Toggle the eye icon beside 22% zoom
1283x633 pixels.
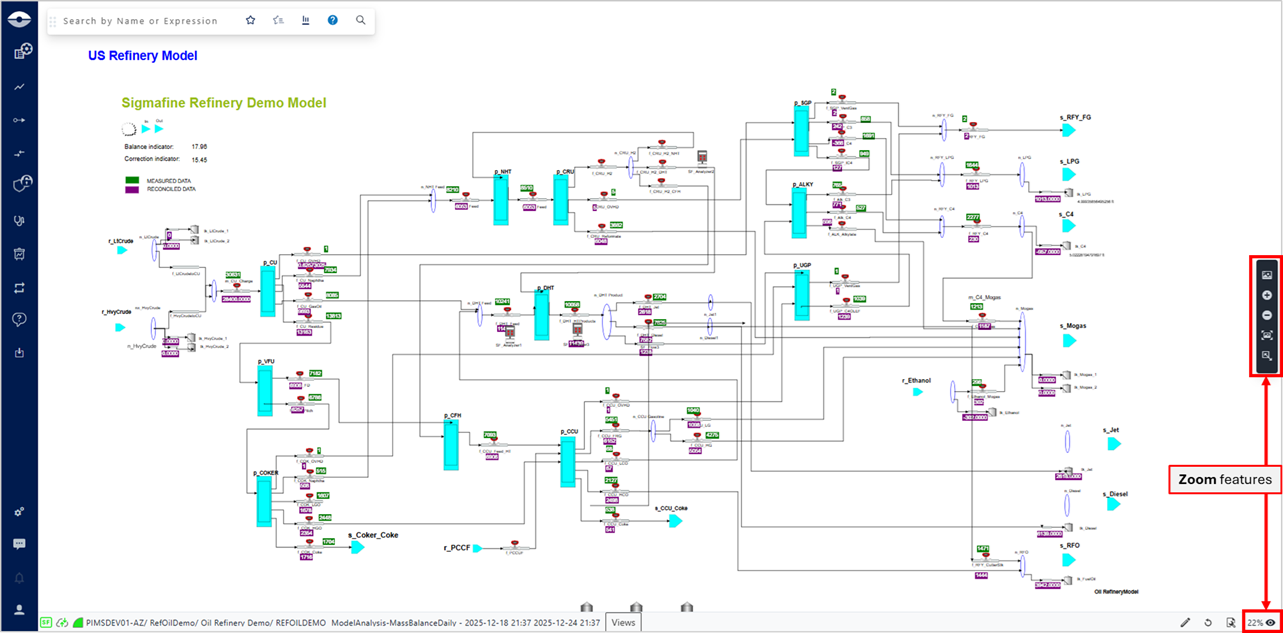coord(1271,623)
